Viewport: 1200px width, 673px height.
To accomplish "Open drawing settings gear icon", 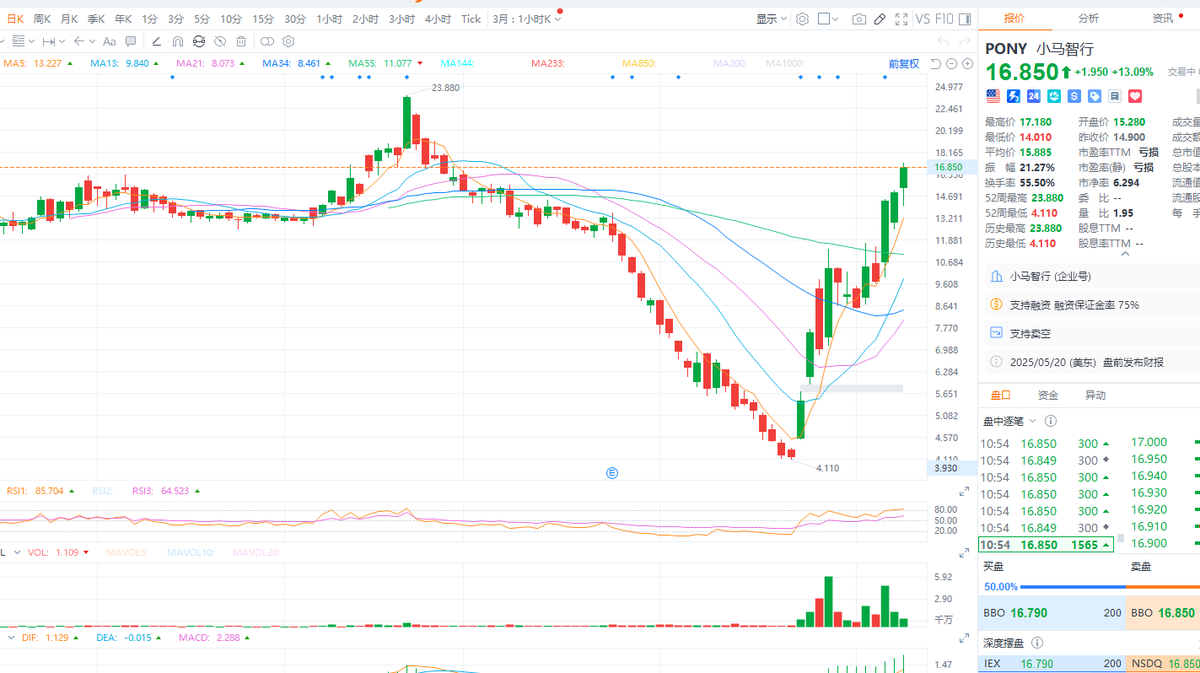I will [288, 41].
